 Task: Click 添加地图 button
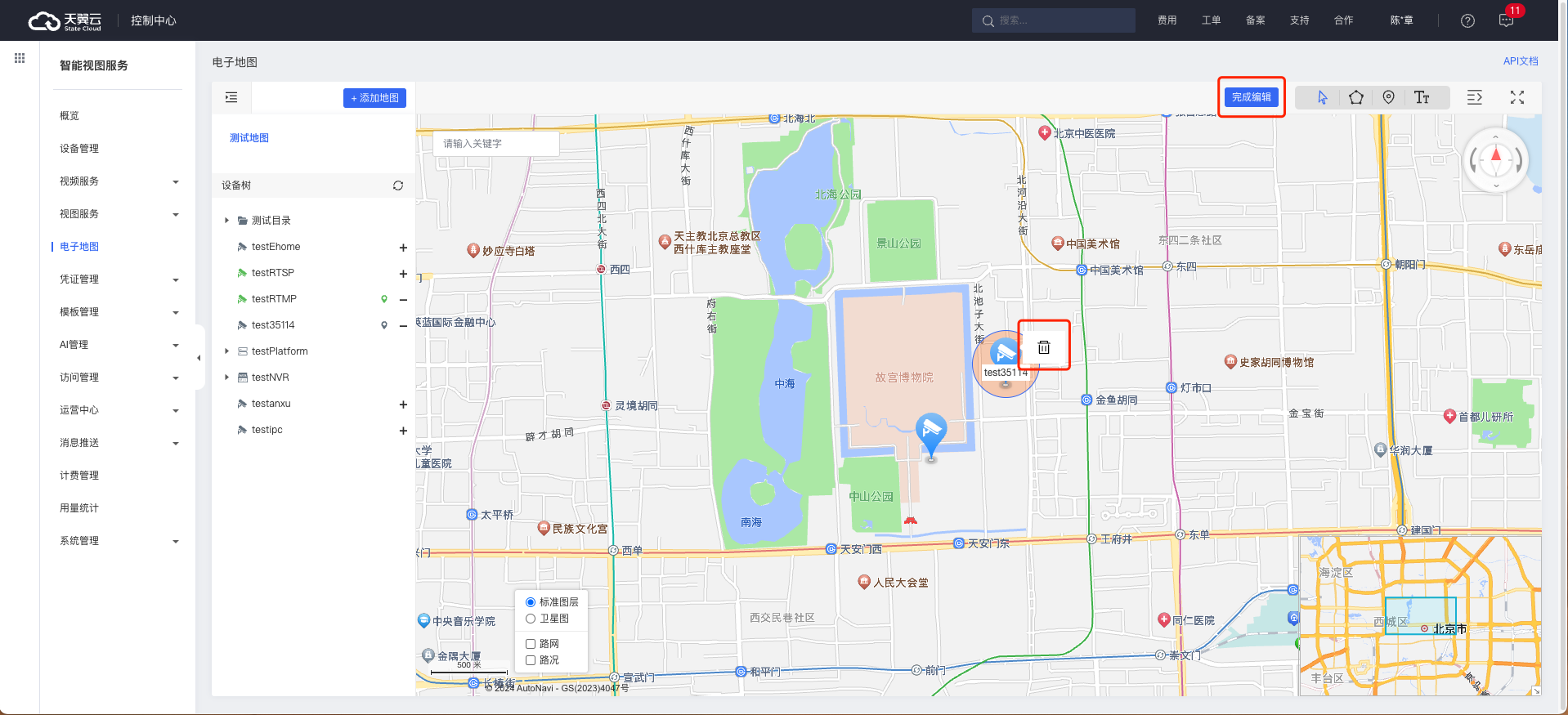click(374, 98)
